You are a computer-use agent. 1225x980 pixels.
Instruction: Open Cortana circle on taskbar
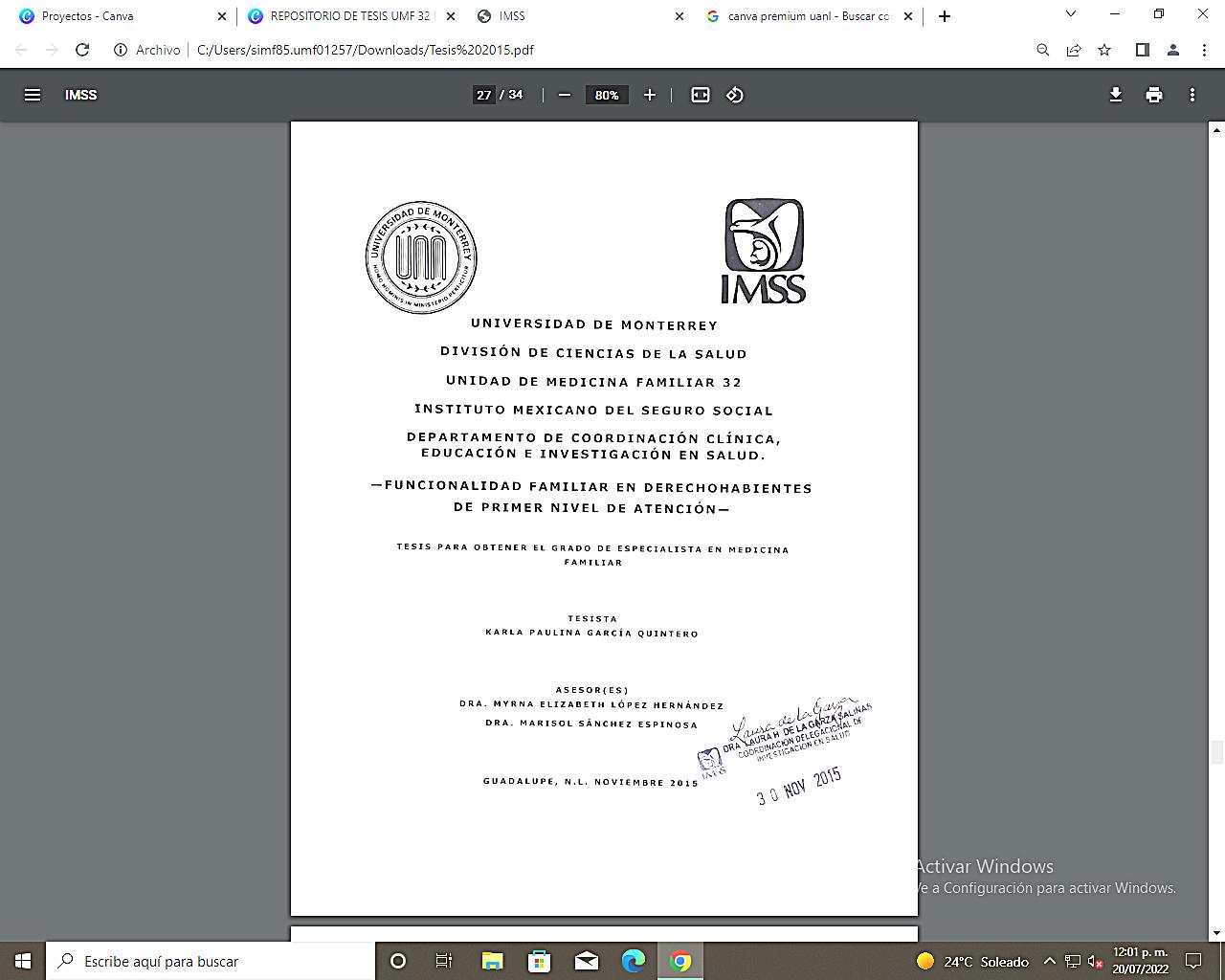pos(398,961)
